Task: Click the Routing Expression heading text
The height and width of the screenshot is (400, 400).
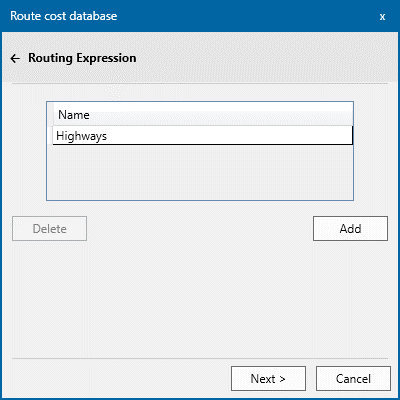Action: pyautogui.click(x=82, y=58)
